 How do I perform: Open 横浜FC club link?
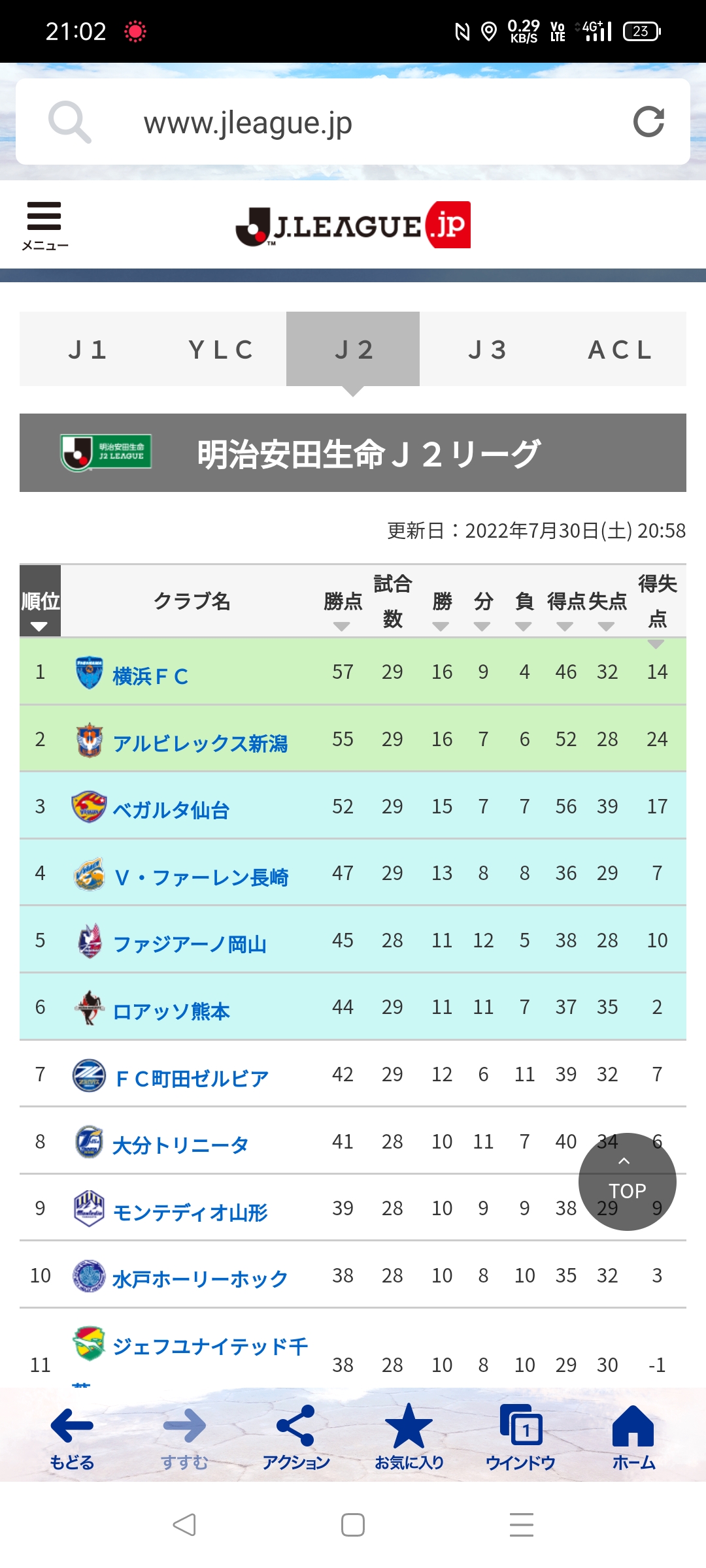pyautogui.click(x=150, y=676)
